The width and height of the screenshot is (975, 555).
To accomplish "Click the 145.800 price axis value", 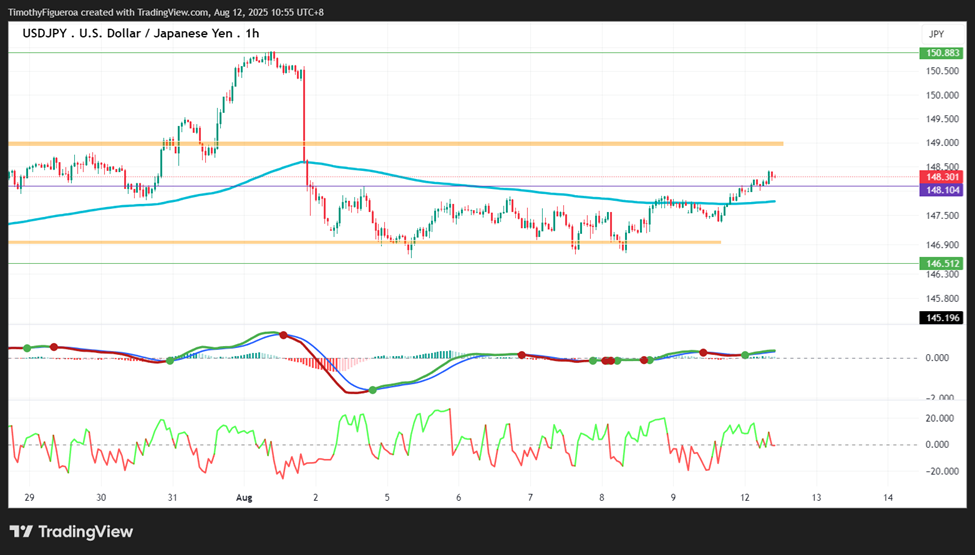I will (x=943, y=298).
